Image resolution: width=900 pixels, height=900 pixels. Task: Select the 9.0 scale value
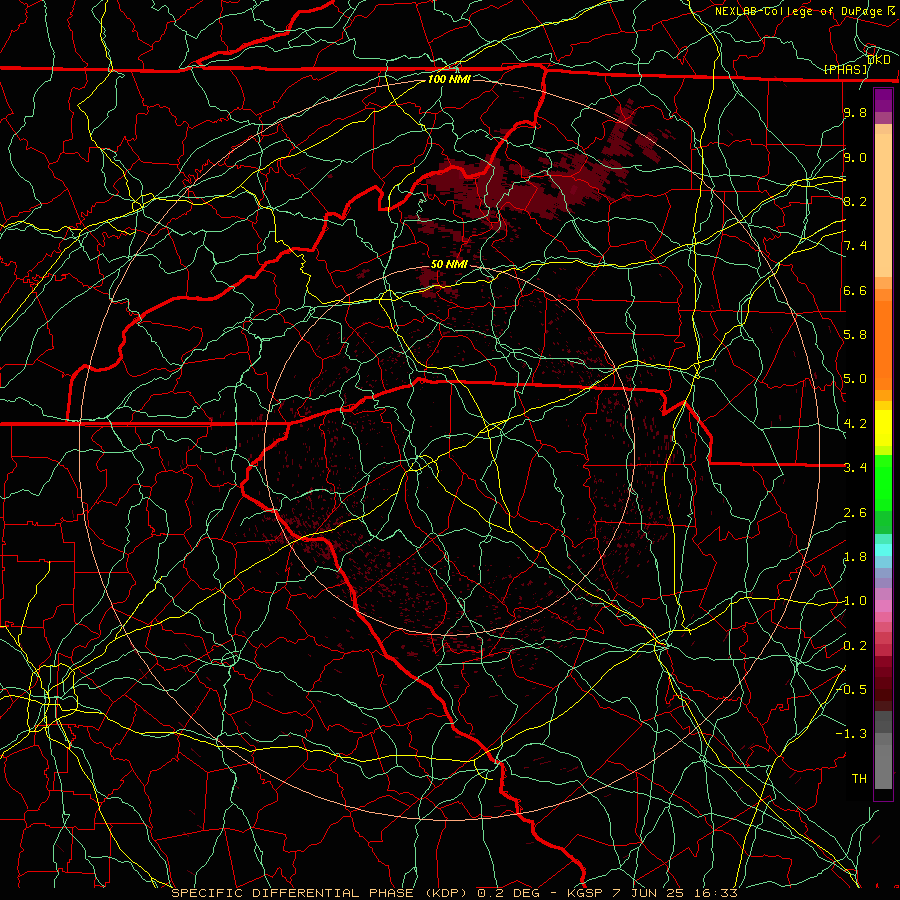(855, 157)
